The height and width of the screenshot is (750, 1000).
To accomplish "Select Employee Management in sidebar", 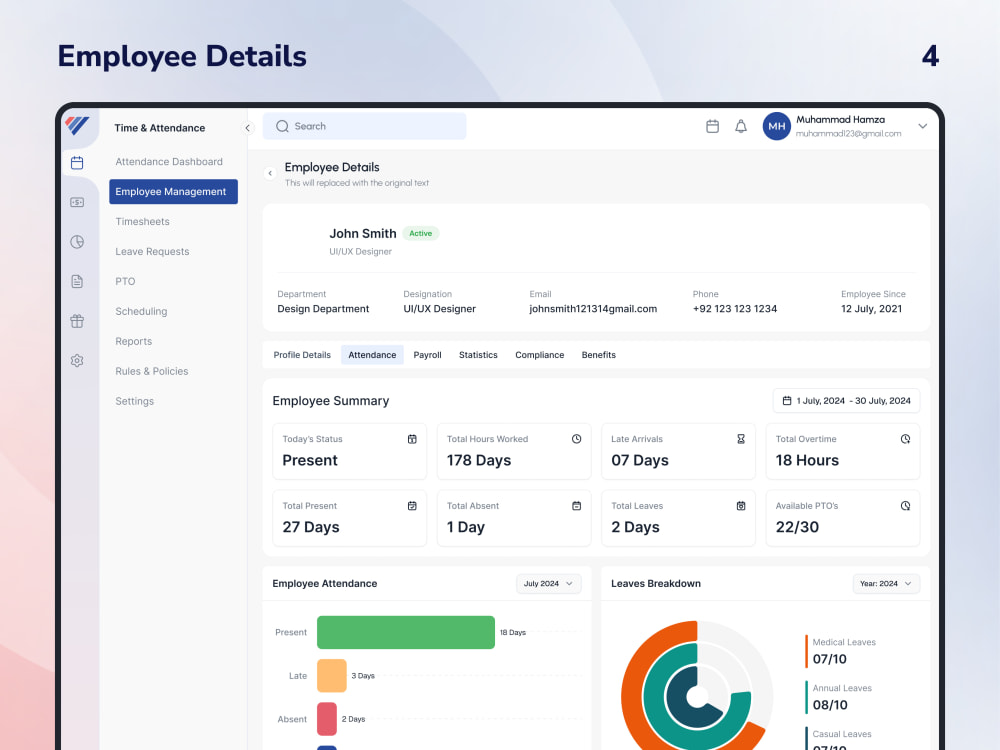I will click(x=173, y=191).
